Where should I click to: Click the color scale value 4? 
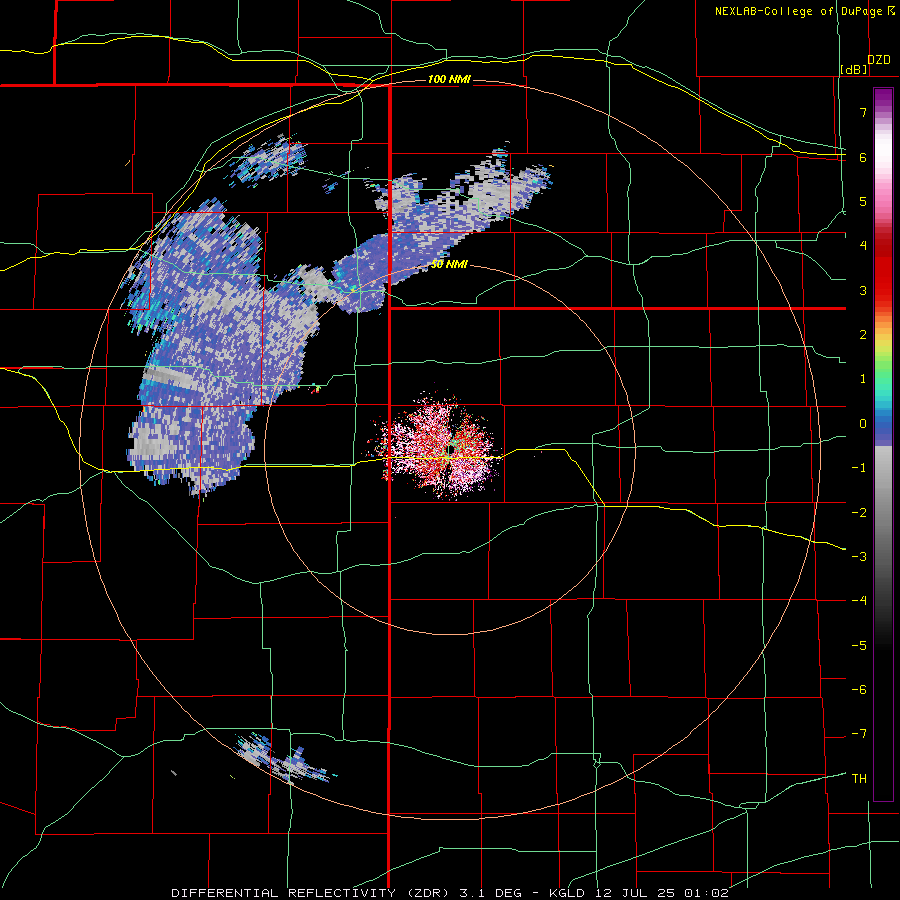(863, 246)
